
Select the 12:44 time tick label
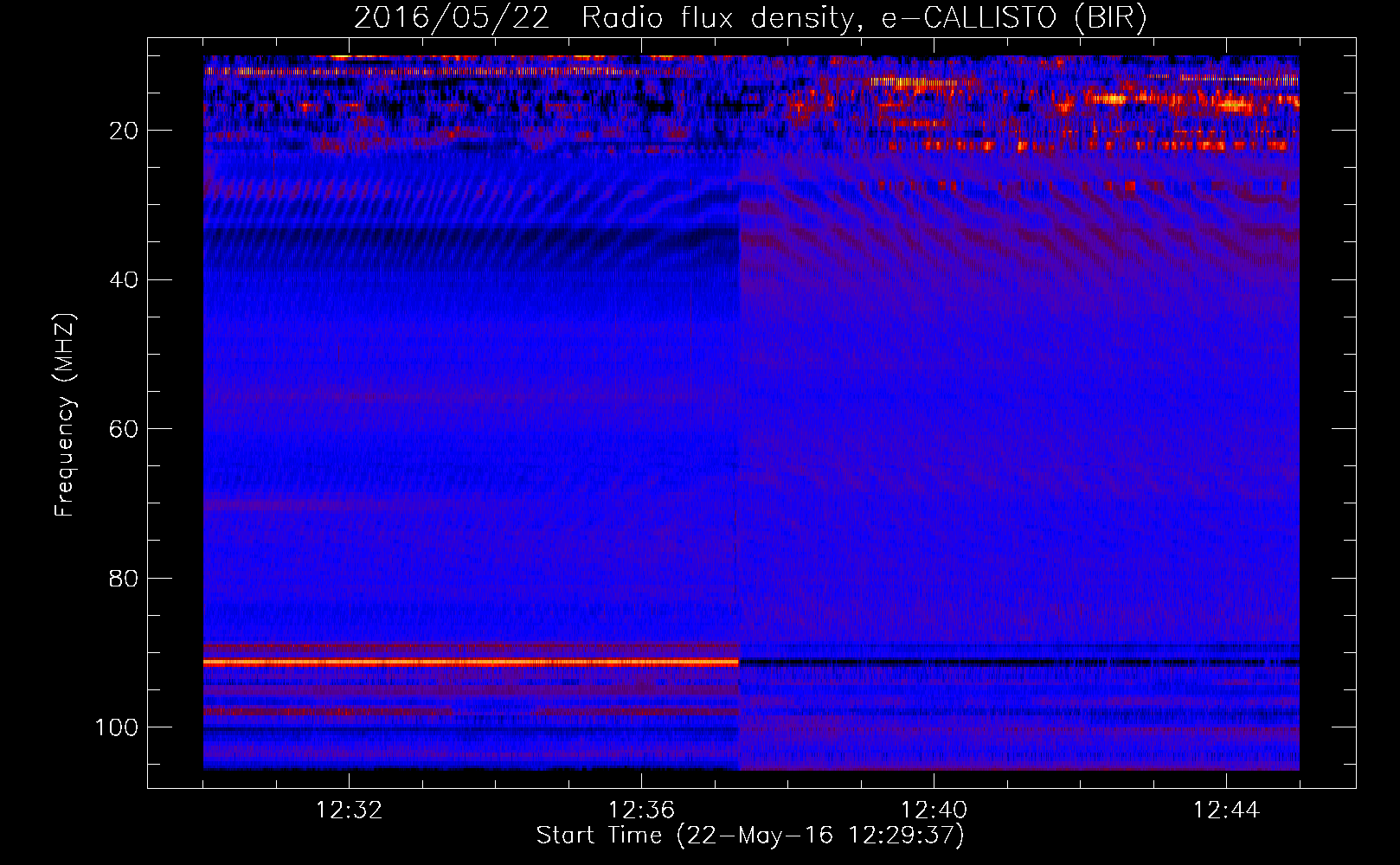click(x=1226, y=811)
